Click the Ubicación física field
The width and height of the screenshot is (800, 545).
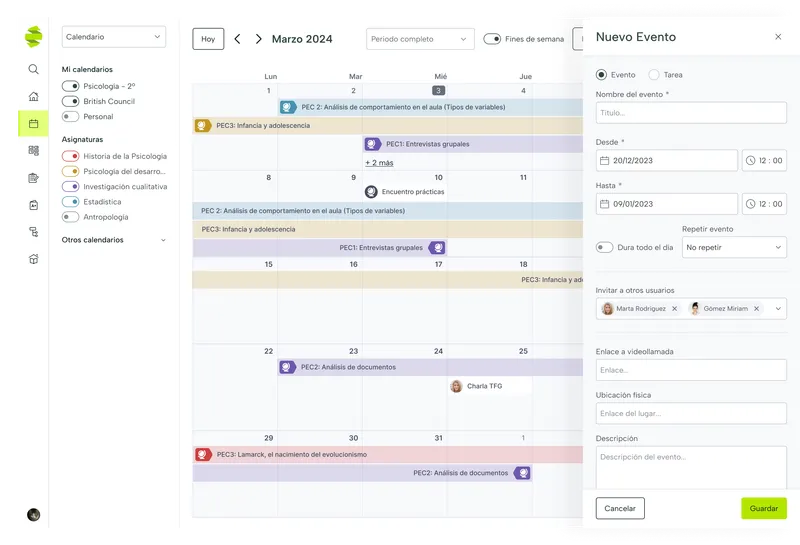pos(691,413)
